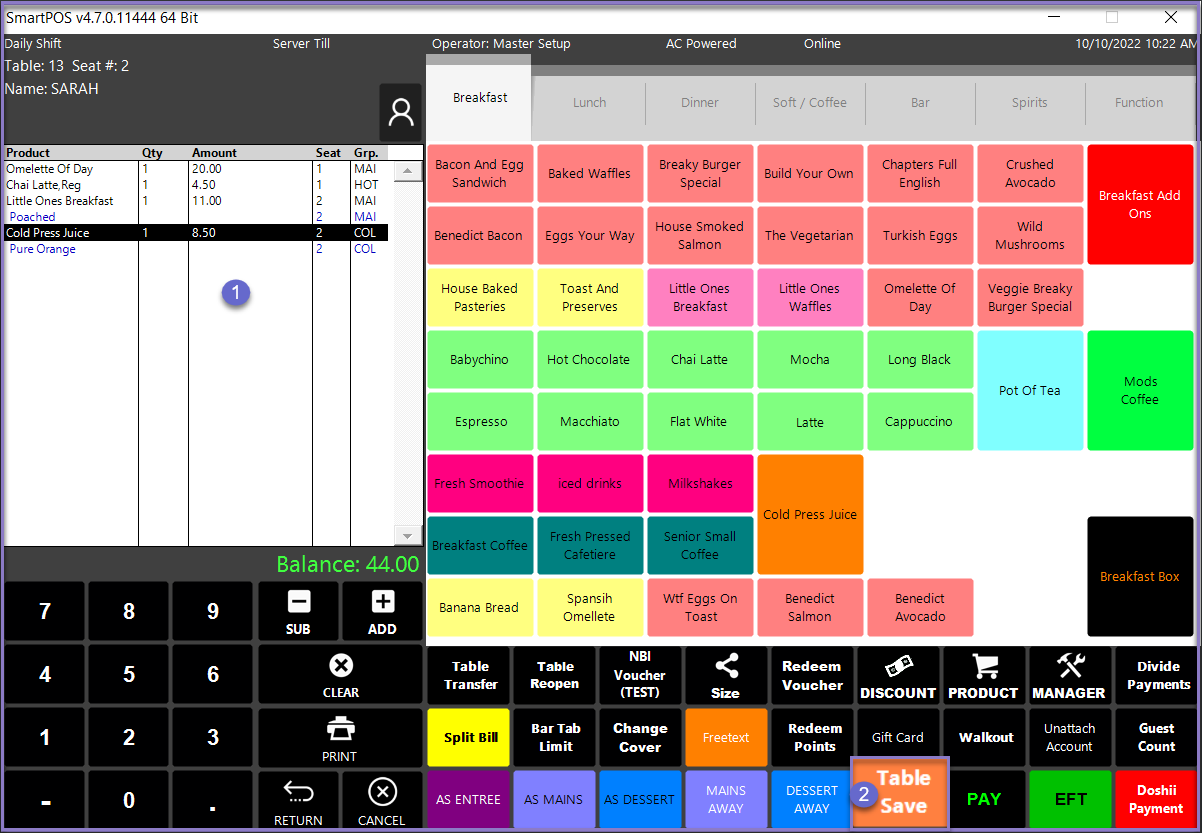Click the Table Save button
Screen dimensions: 1202x833
[x=902, y=792]
